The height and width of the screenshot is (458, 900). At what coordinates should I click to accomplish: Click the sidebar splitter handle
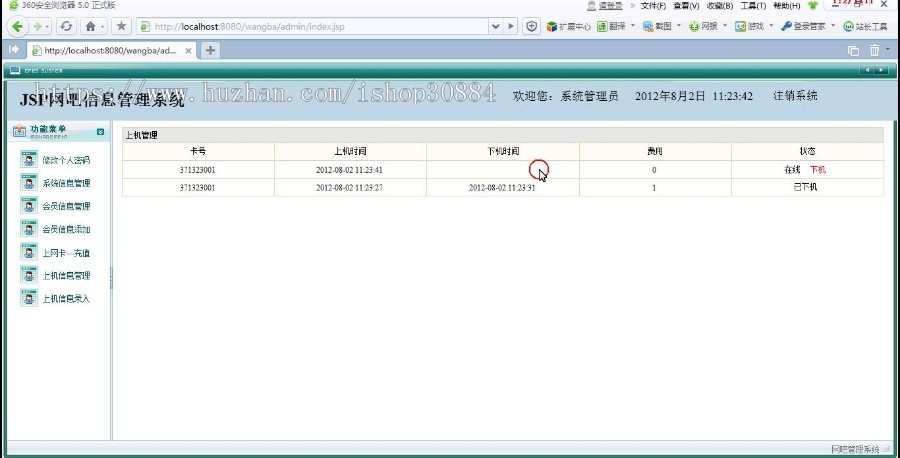tap(111, 278)
